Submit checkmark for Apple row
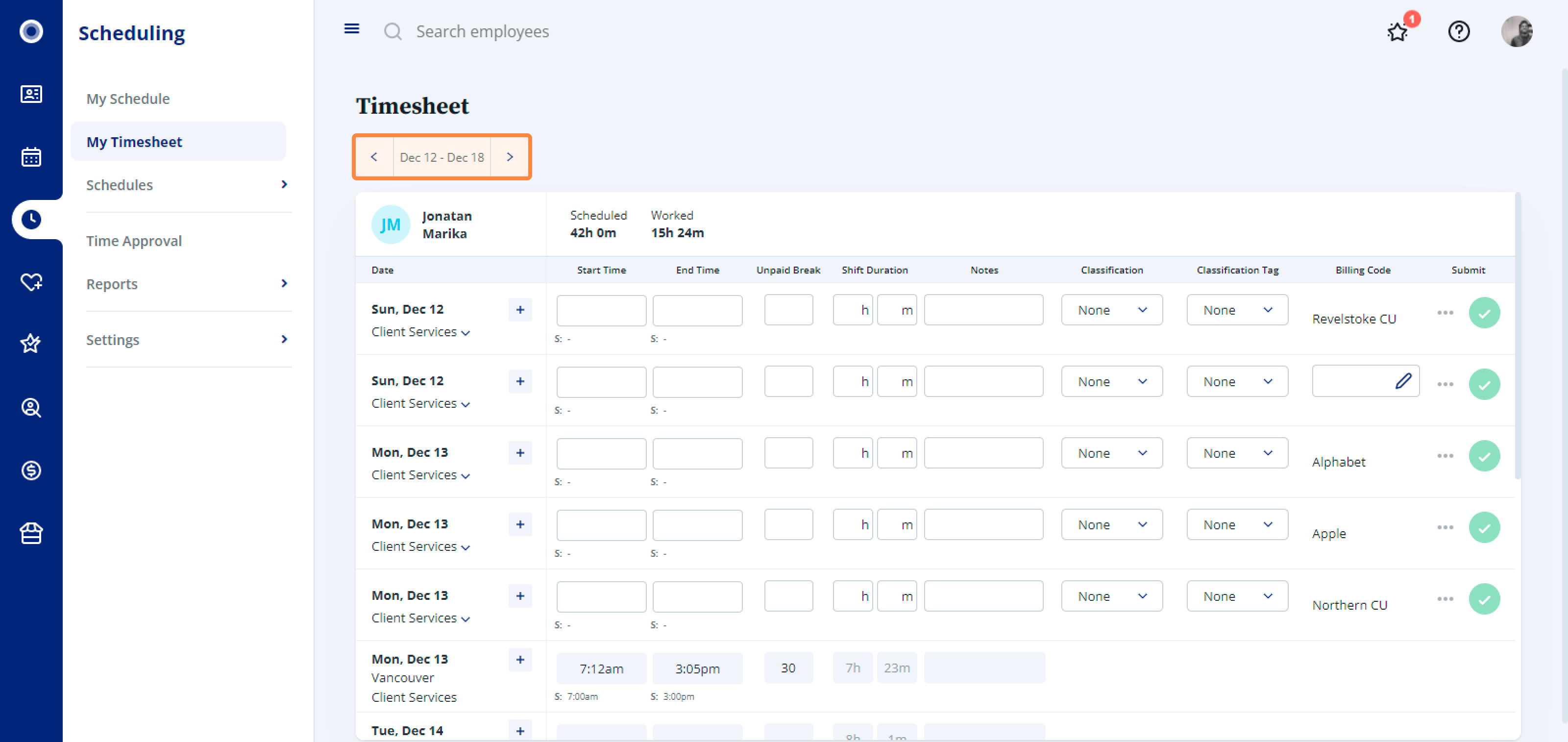 (1484, 528)
